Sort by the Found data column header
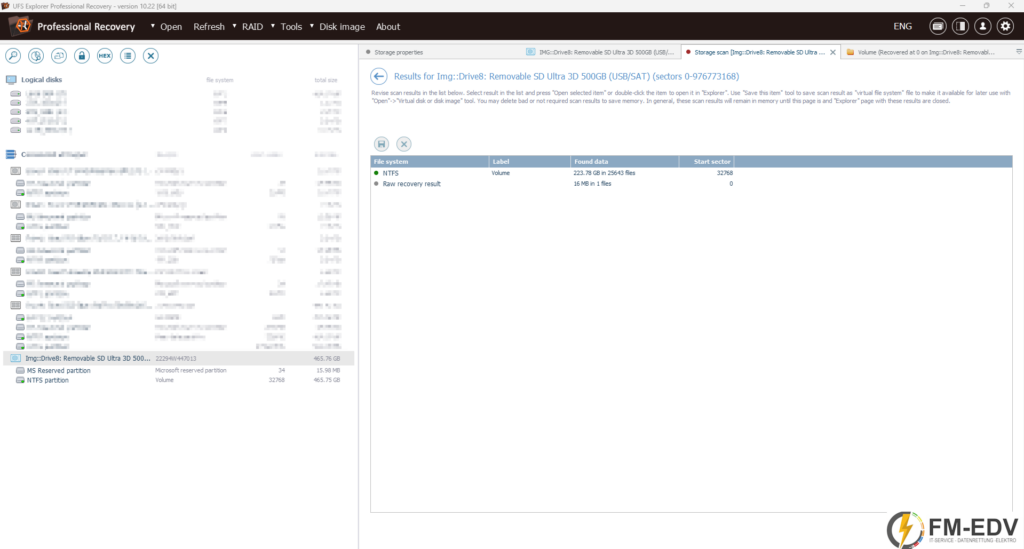This screenshot has height=549, width=1024. click(625, 161)
